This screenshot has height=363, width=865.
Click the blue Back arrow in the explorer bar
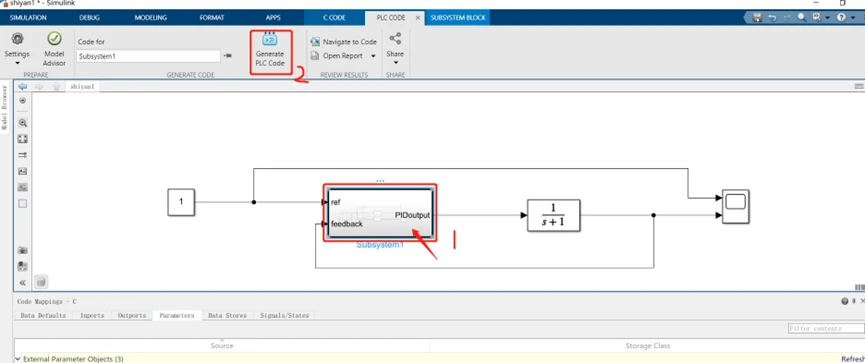23,87
